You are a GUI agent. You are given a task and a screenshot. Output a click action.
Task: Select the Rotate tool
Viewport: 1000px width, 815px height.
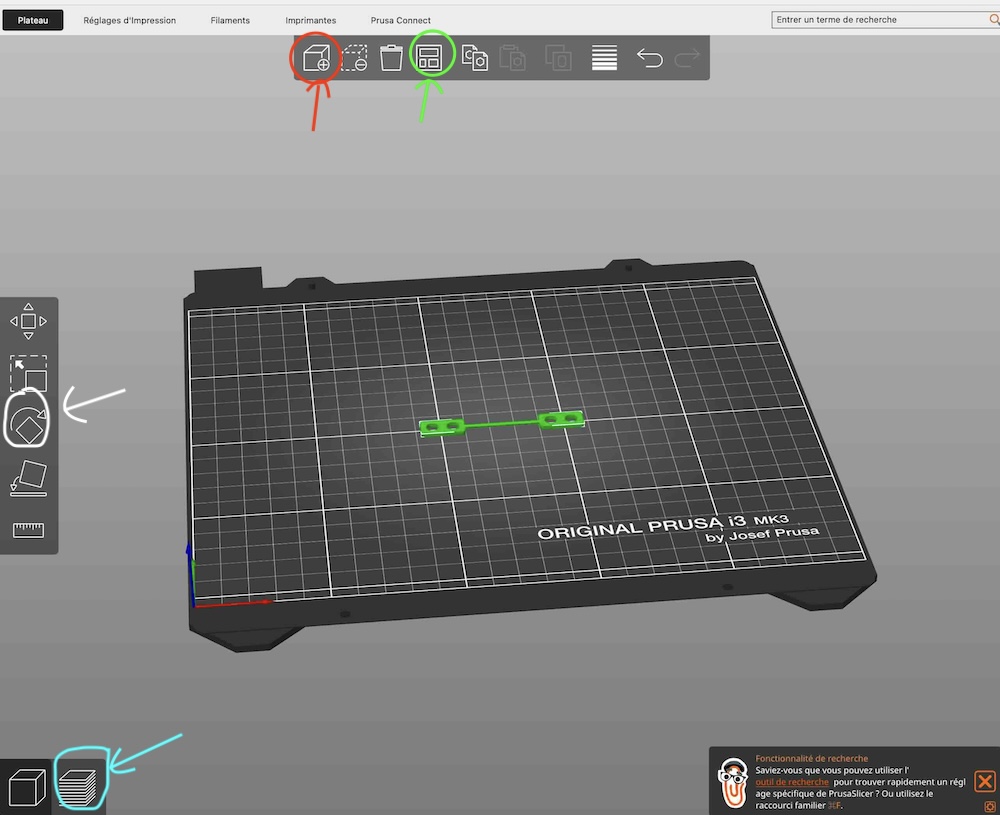(x=29, y=424)
